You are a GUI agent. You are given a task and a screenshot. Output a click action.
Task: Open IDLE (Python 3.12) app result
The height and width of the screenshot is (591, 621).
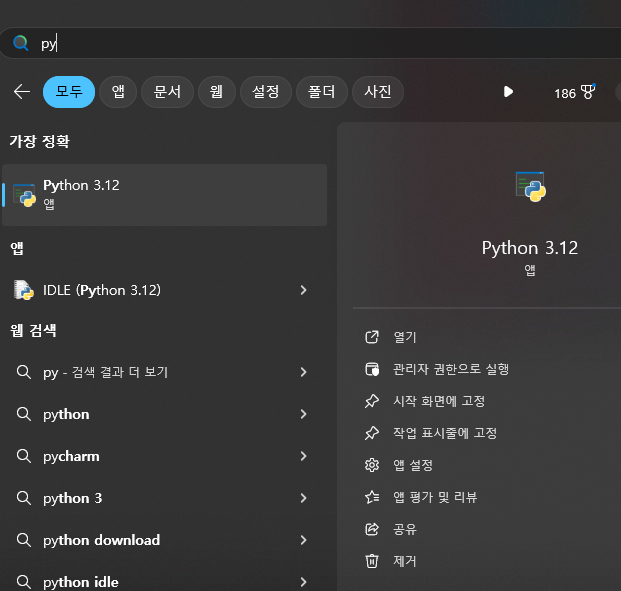click(164, 290)
